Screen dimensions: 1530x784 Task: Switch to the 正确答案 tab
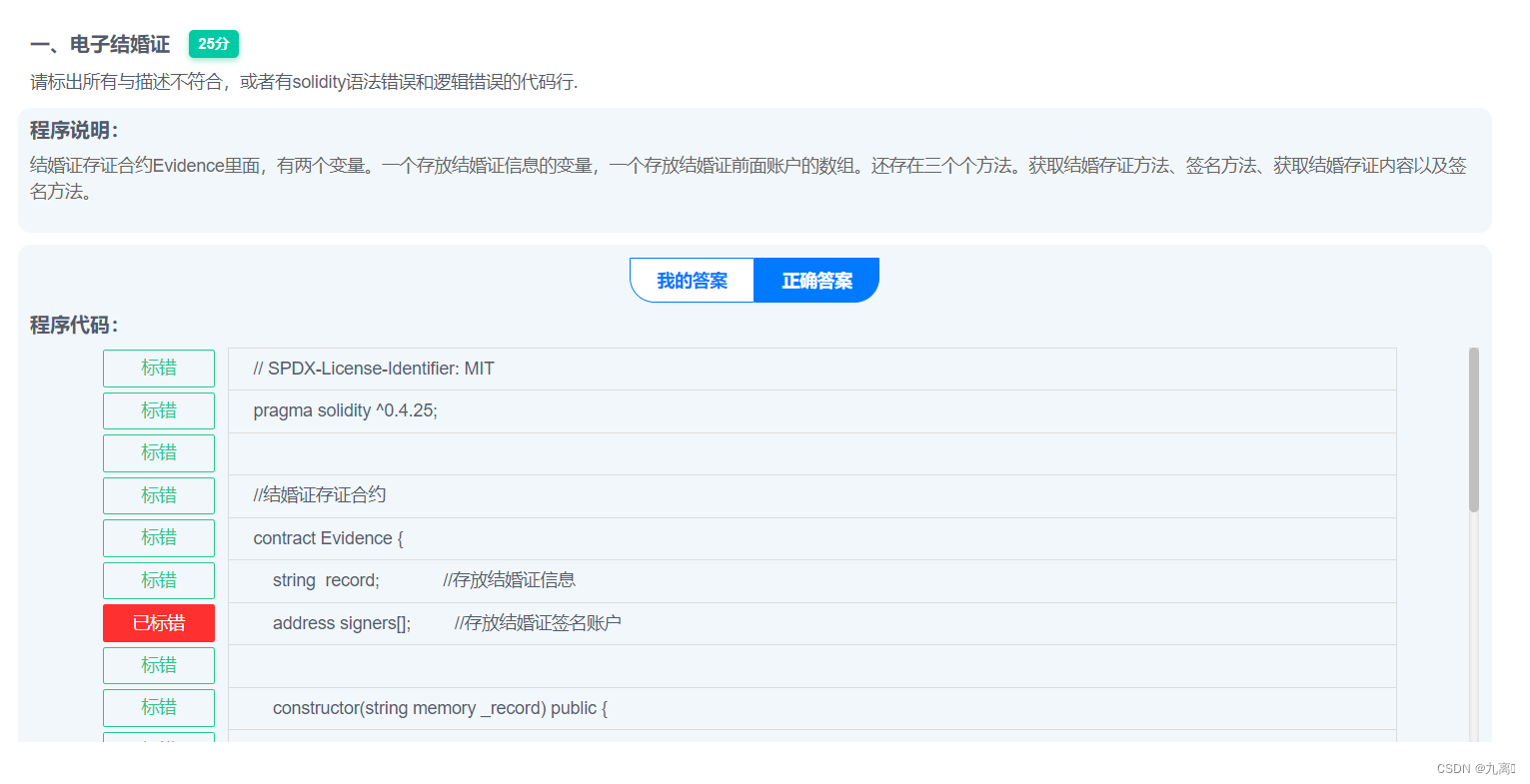click(x=816, y=281)
